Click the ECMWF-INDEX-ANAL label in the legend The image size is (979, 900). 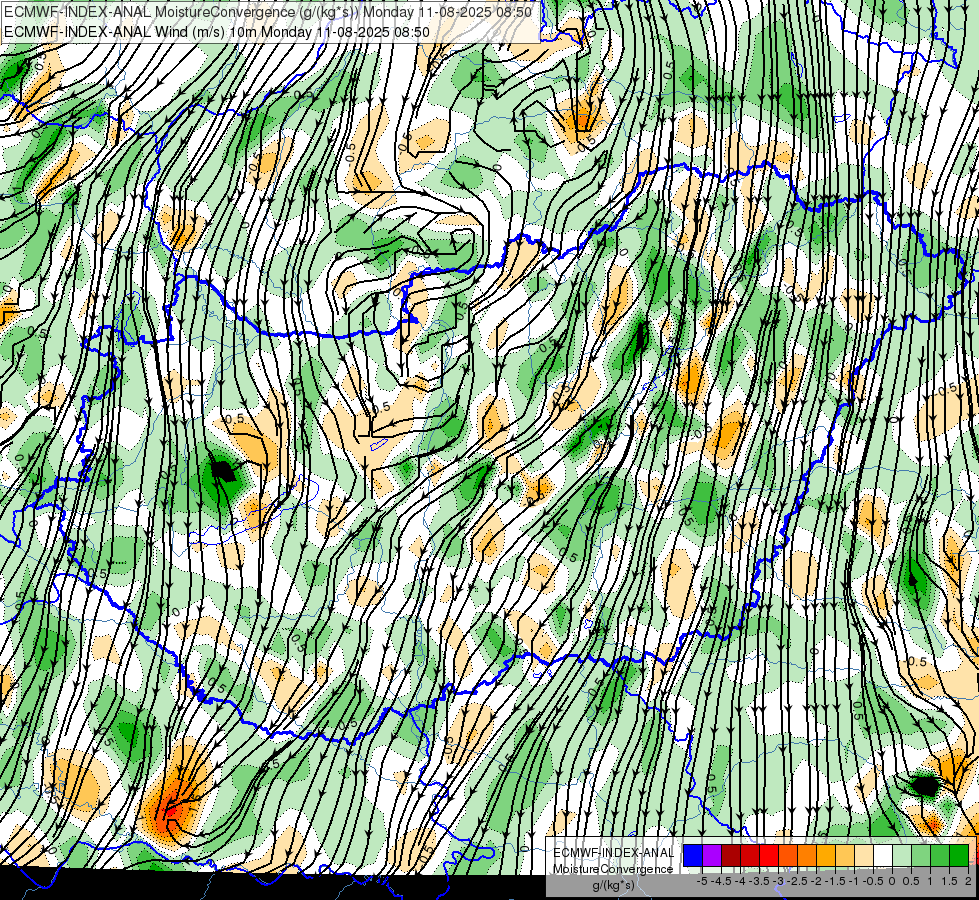click(613, 853)
